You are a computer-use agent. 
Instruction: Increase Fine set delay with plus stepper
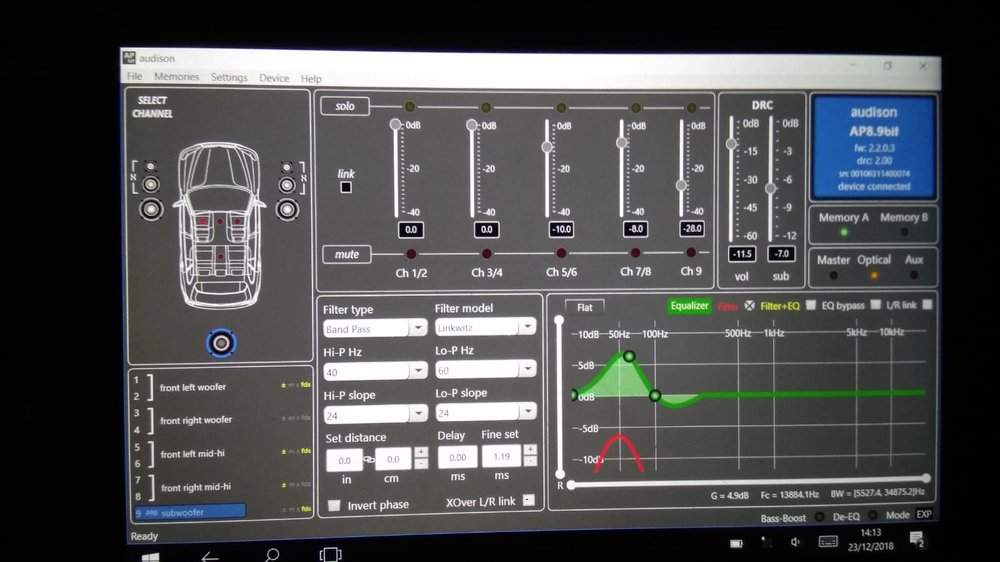[x=530, y=450]
